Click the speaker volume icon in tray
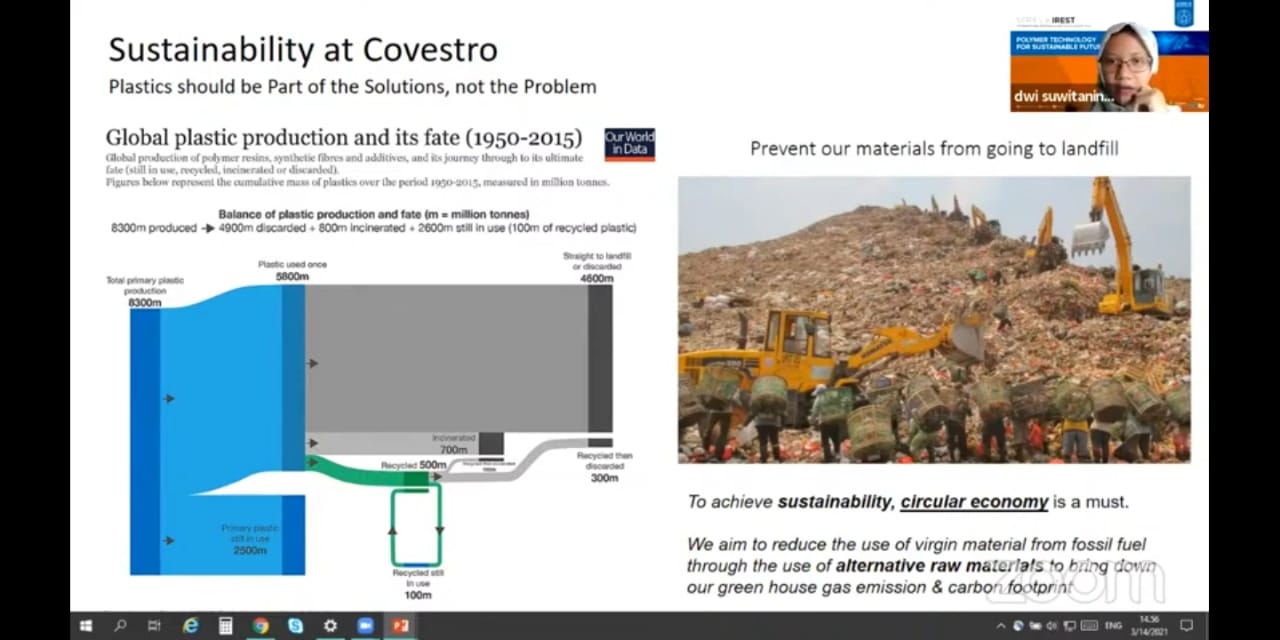Image resolution: width=1280 pixels, height=640 pixels. (1051, 626)
